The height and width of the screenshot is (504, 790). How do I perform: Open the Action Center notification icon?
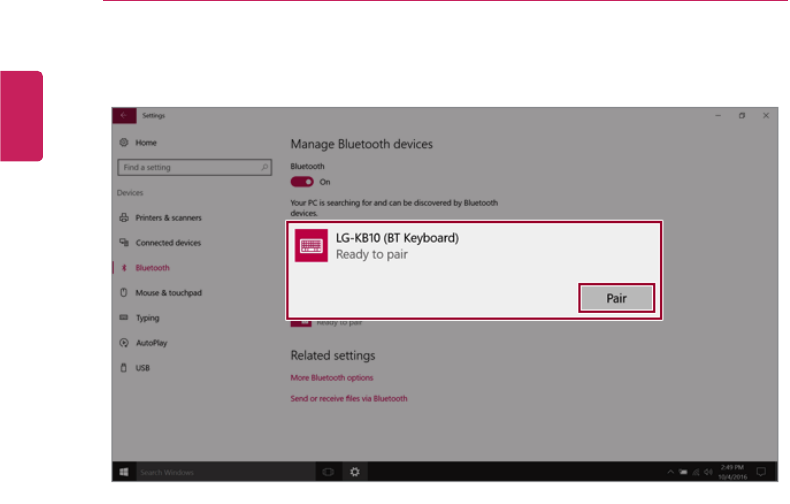761,472
